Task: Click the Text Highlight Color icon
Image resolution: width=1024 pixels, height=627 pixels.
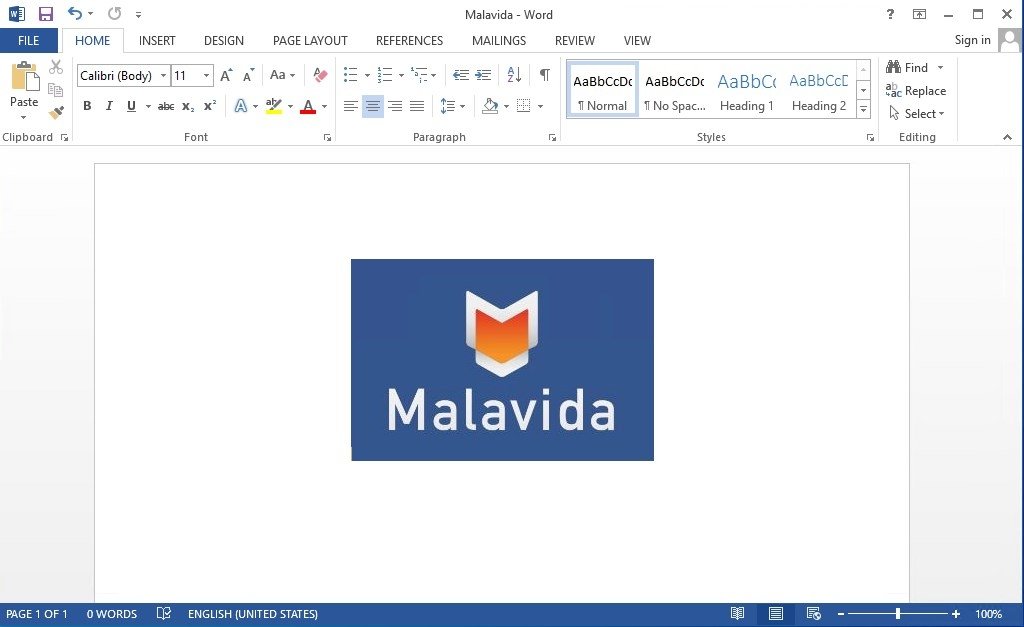Action: pos(273,105)
